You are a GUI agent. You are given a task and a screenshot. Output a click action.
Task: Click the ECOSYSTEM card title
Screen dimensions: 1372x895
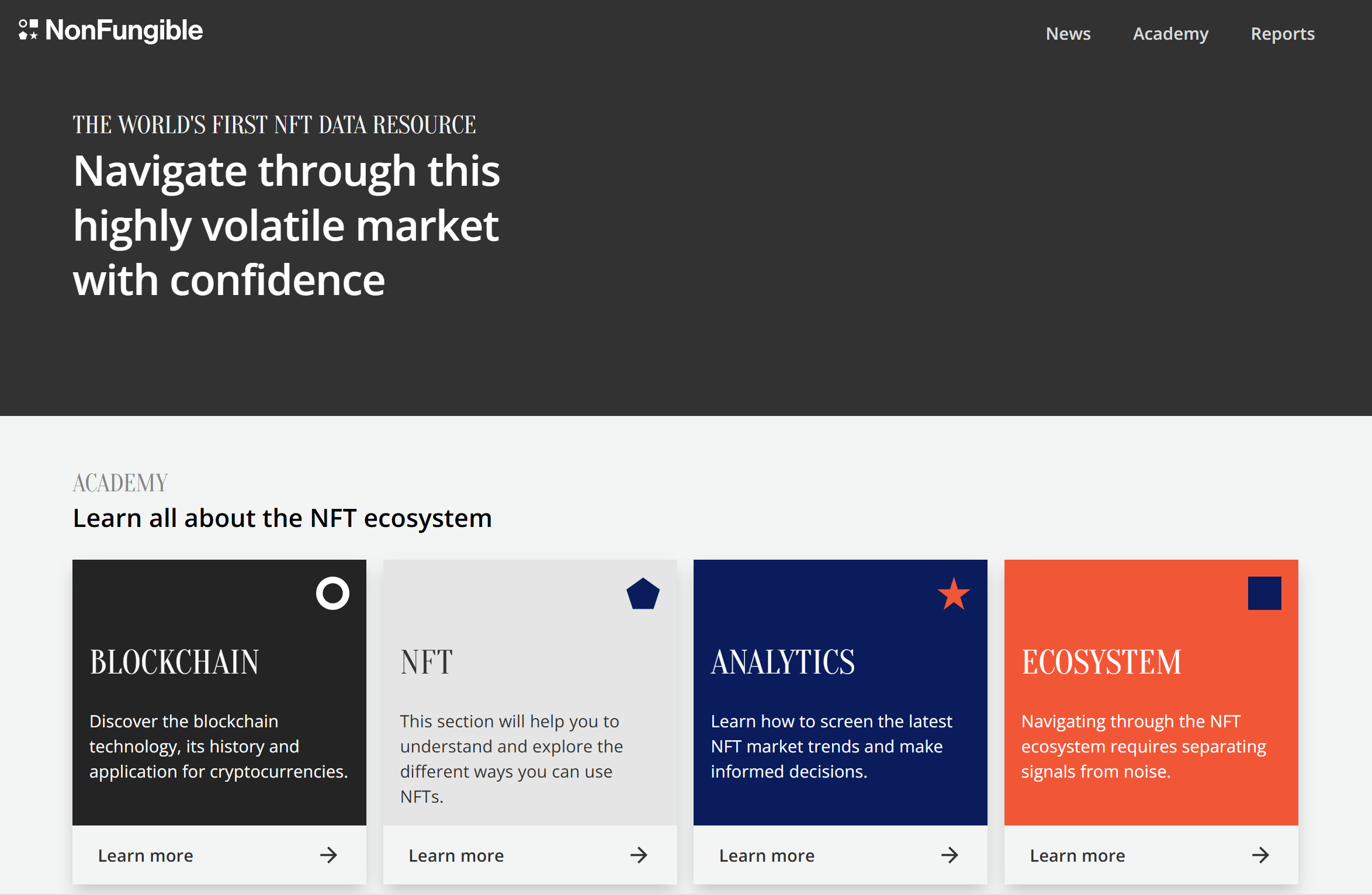pos(1101,662)
